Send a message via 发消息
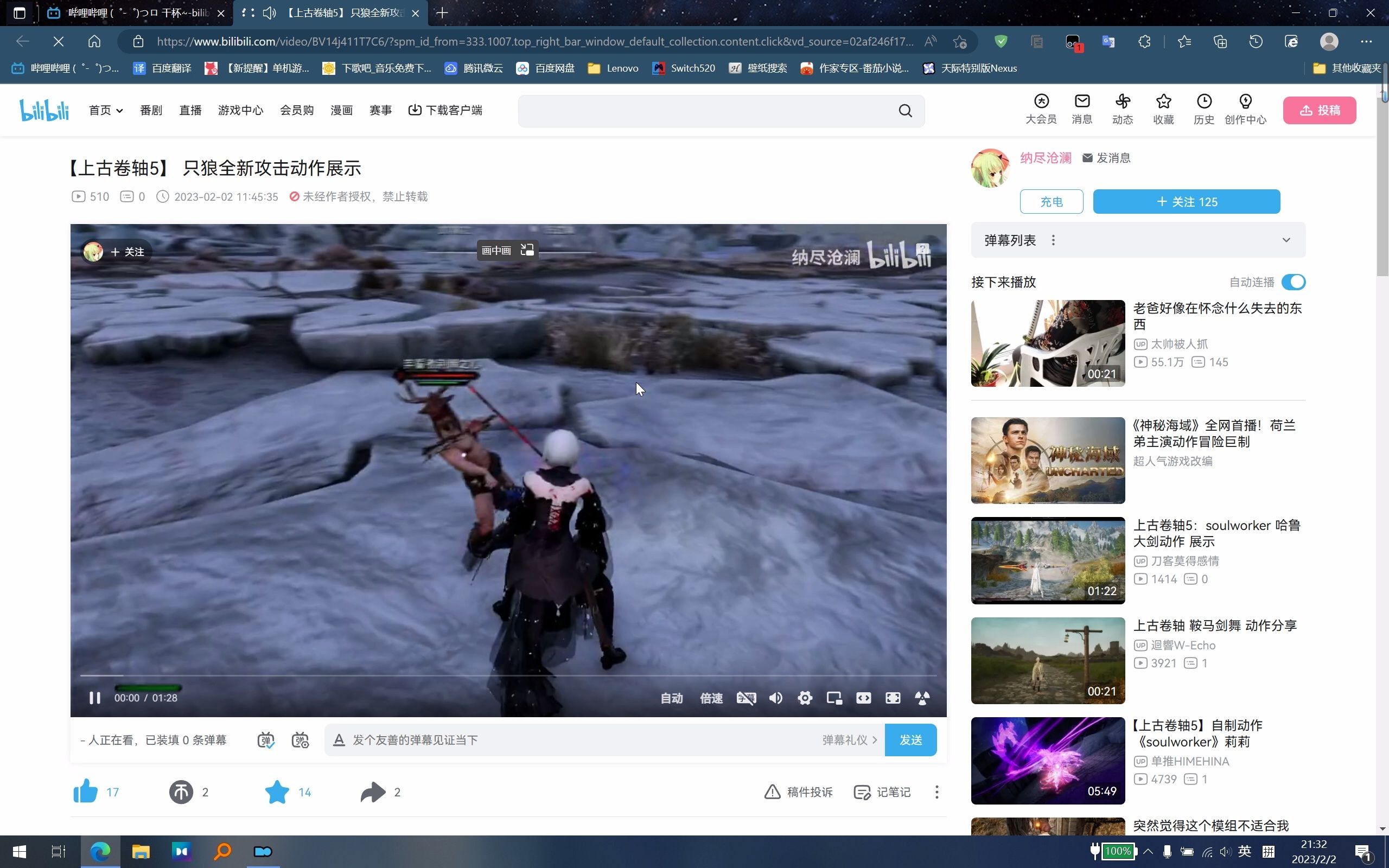Screen dimensions: 1389x868 coord(1106,158)
